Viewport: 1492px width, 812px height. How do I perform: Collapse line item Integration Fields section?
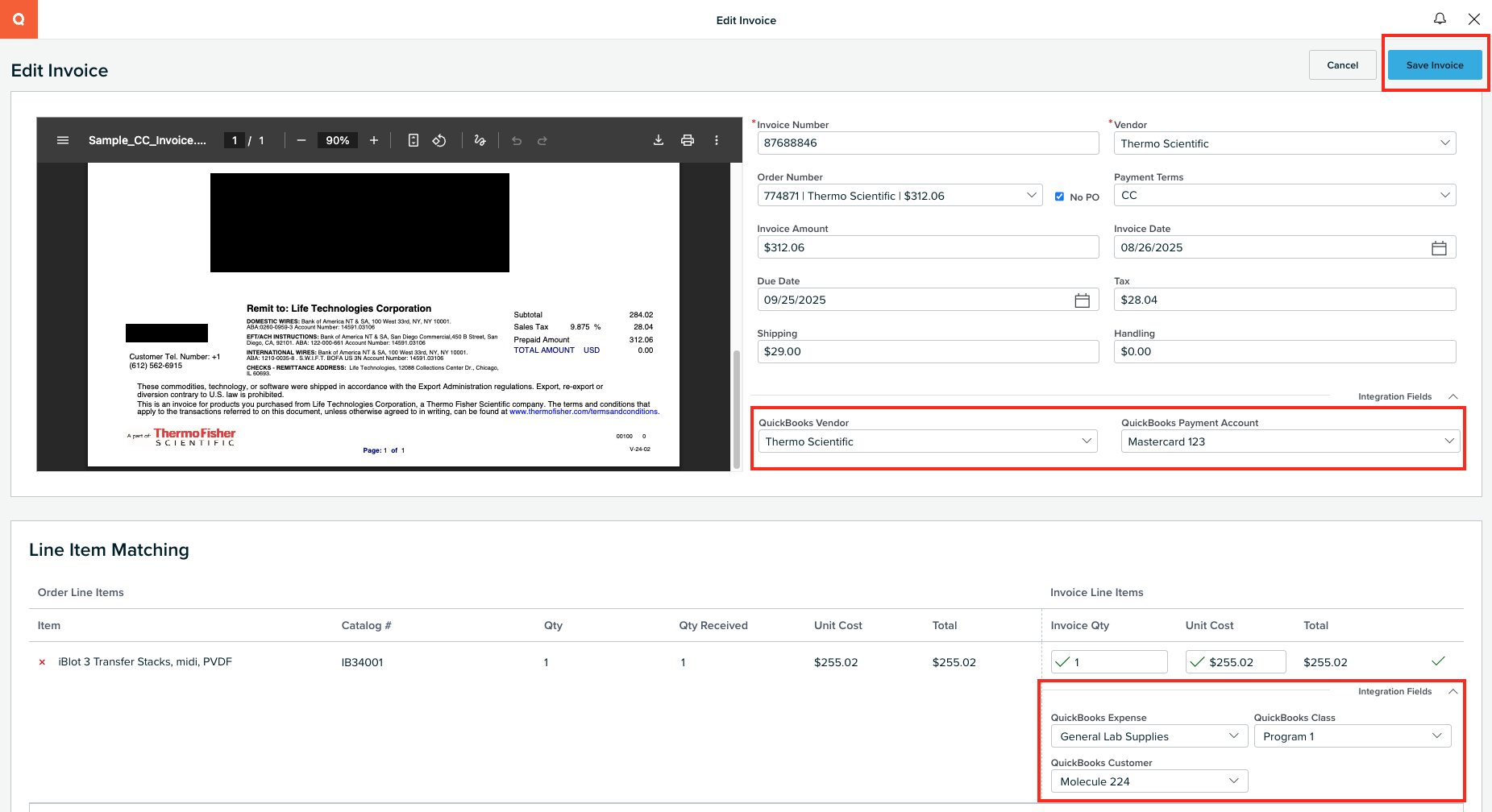1453,691
